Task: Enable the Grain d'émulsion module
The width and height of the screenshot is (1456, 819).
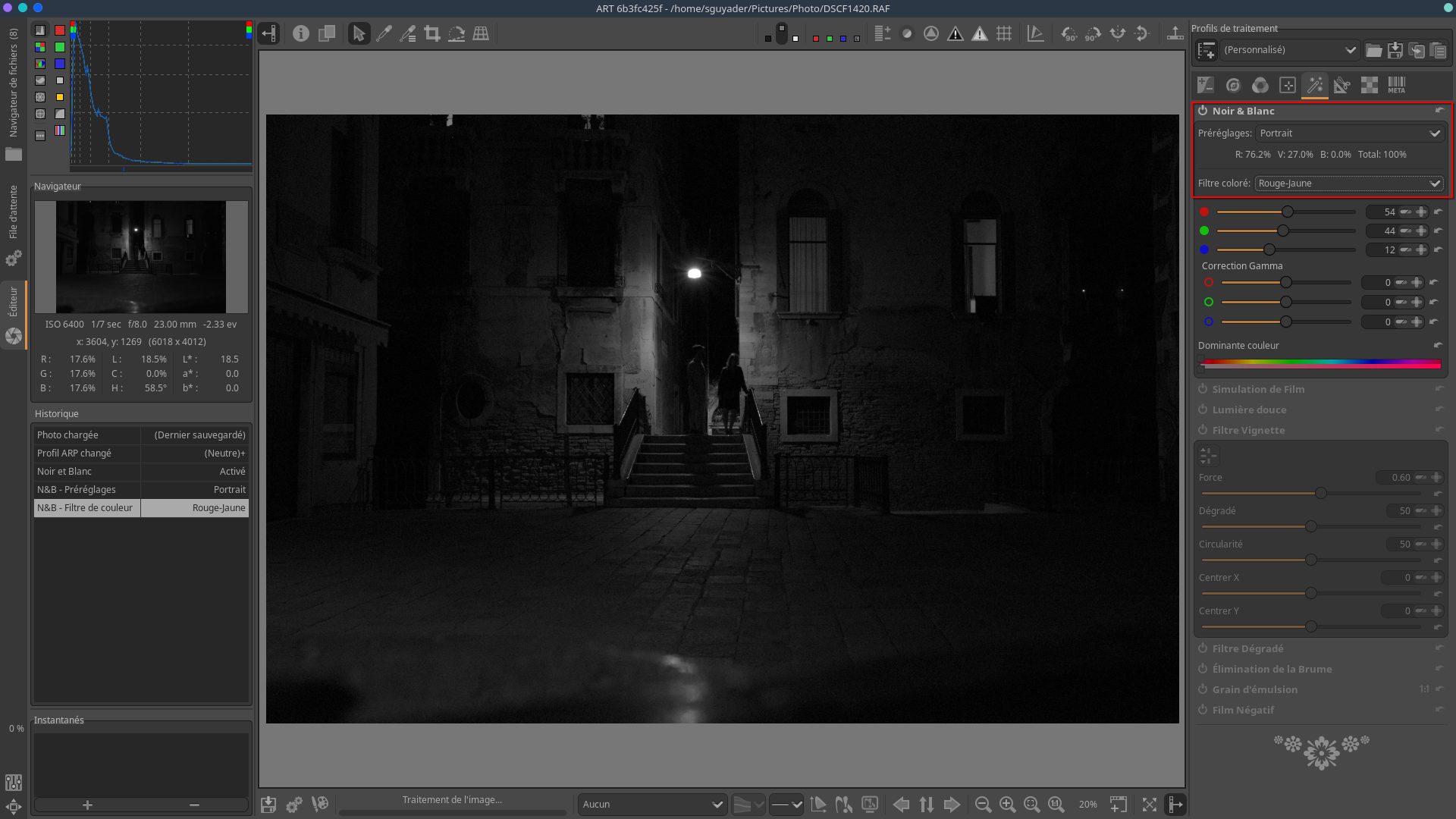Action: (x=1203, y=689)
